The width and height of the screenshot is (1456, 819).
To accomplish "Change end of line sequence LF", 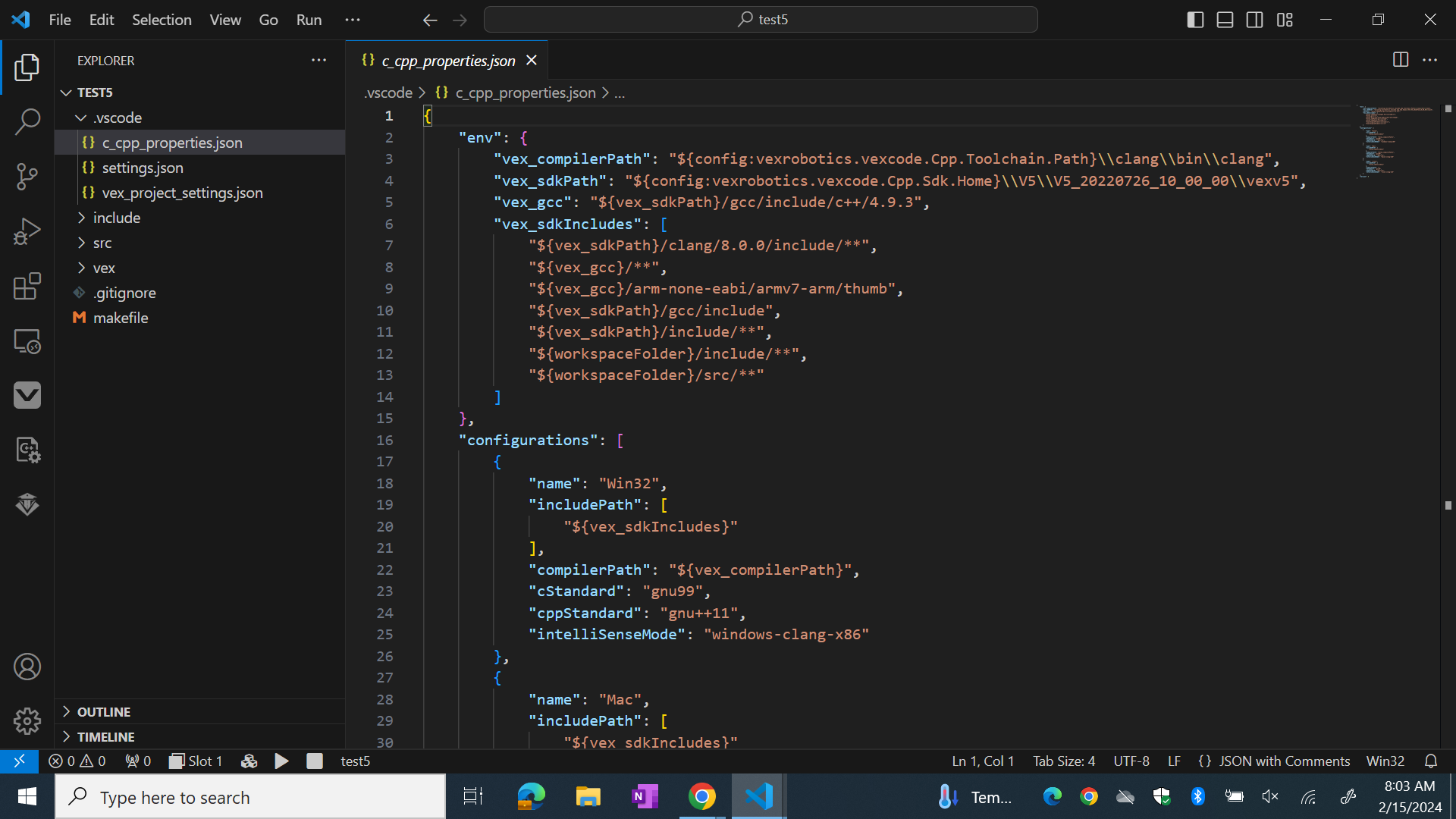I will pyautogui.click(x=1174, y=761).
